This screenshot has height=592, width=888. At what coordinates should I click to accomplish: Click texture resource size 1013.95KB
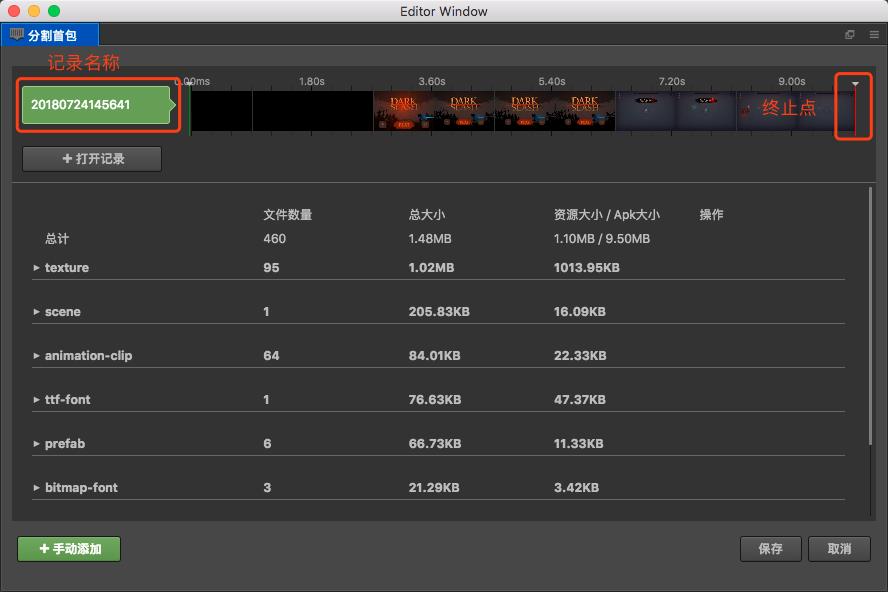[587, 267]
